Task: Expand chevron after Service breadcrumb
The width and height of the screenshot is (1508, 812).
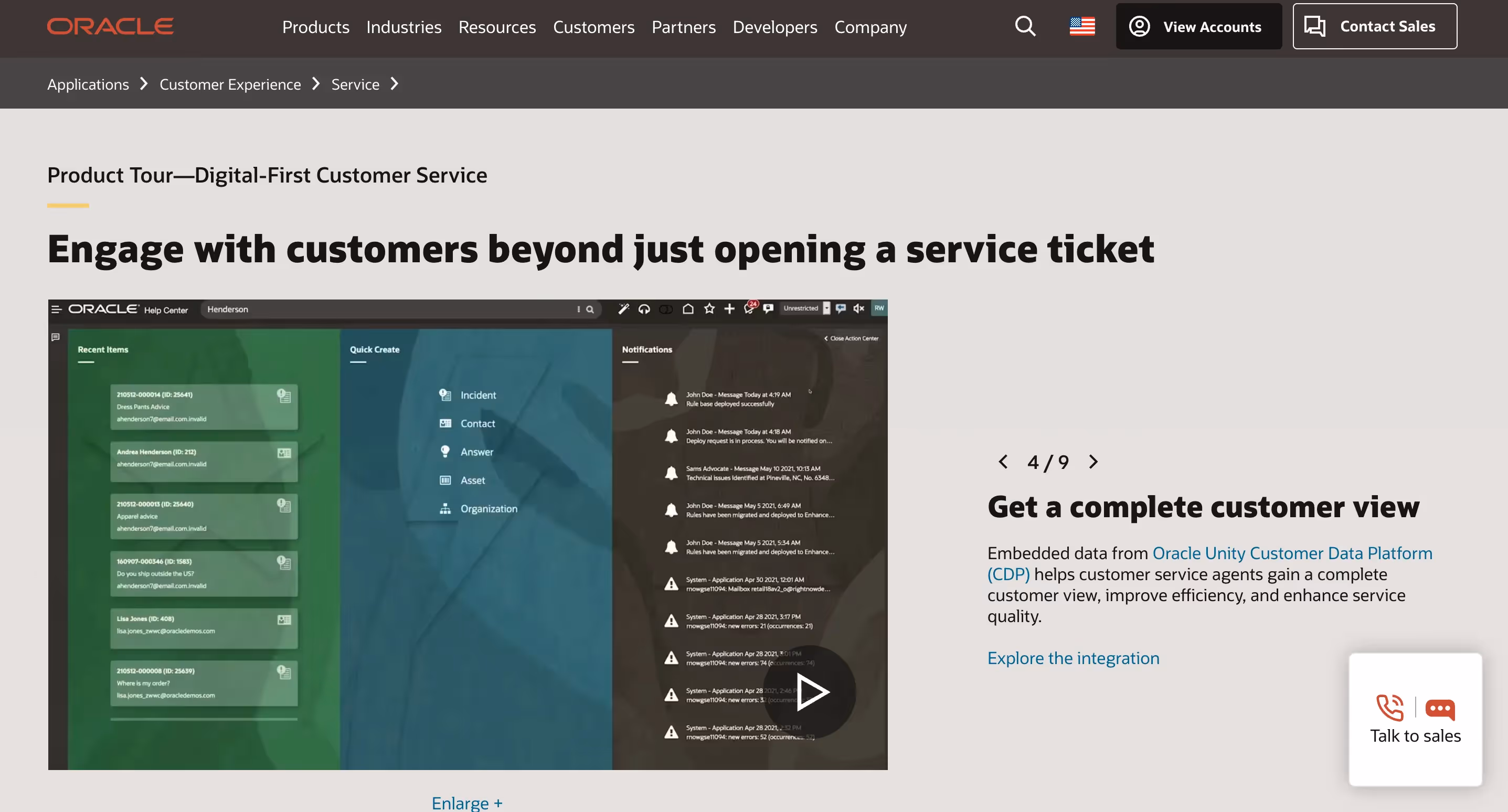Action: [x=395, y=84]
